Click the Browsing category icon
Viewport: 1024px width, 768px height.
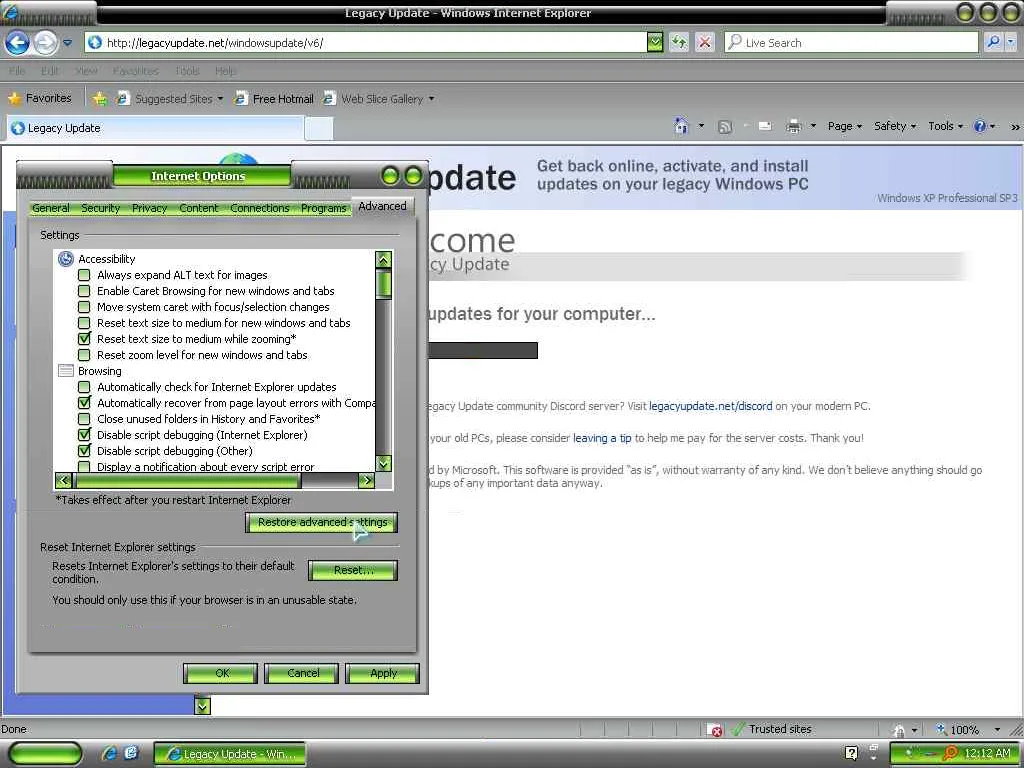pyautogui.click(x=66, y=371)
